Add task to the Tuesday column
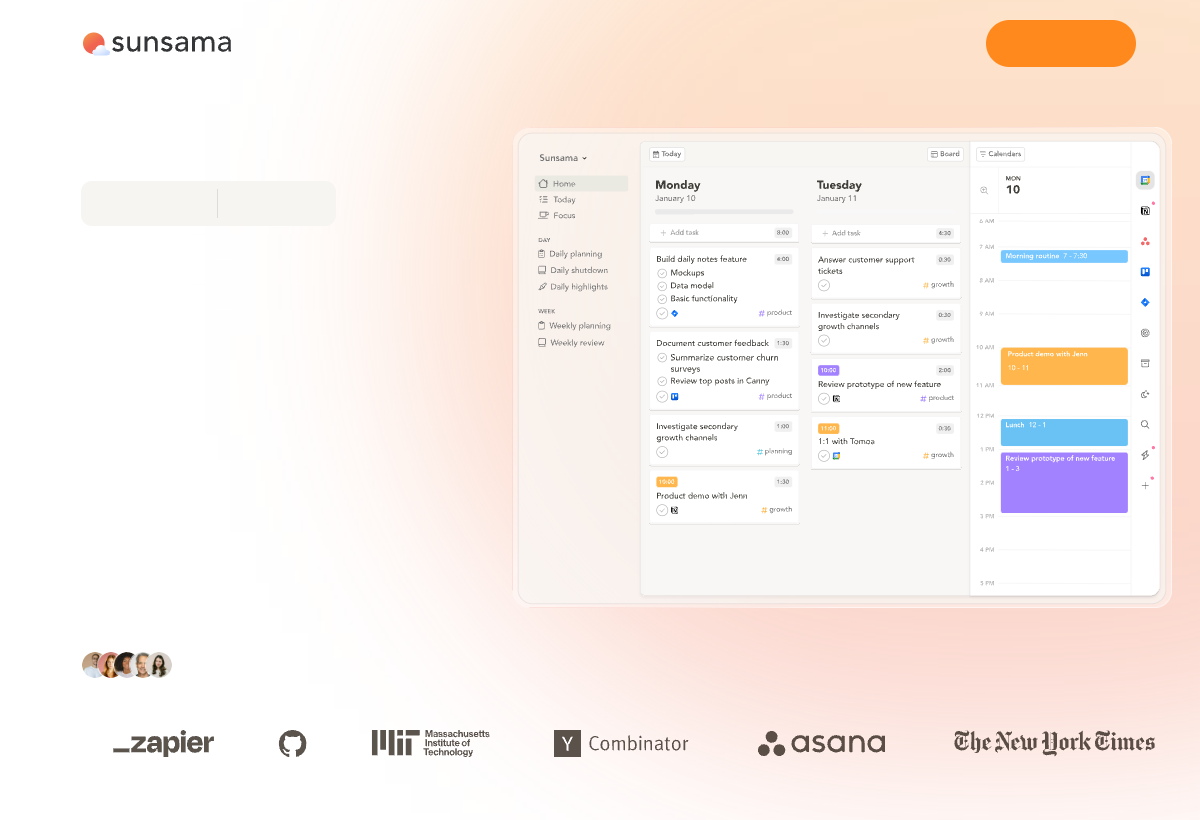Screen dimensions: 1200x820 tap(886, 233)
